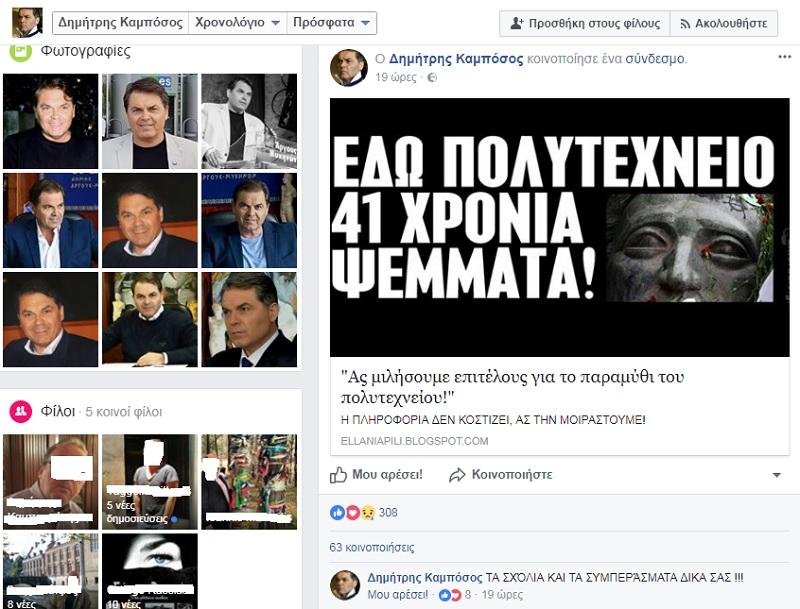Select the Δημήτρης Καμπόσος name tab
800x609 pixels.
[120, 23]
